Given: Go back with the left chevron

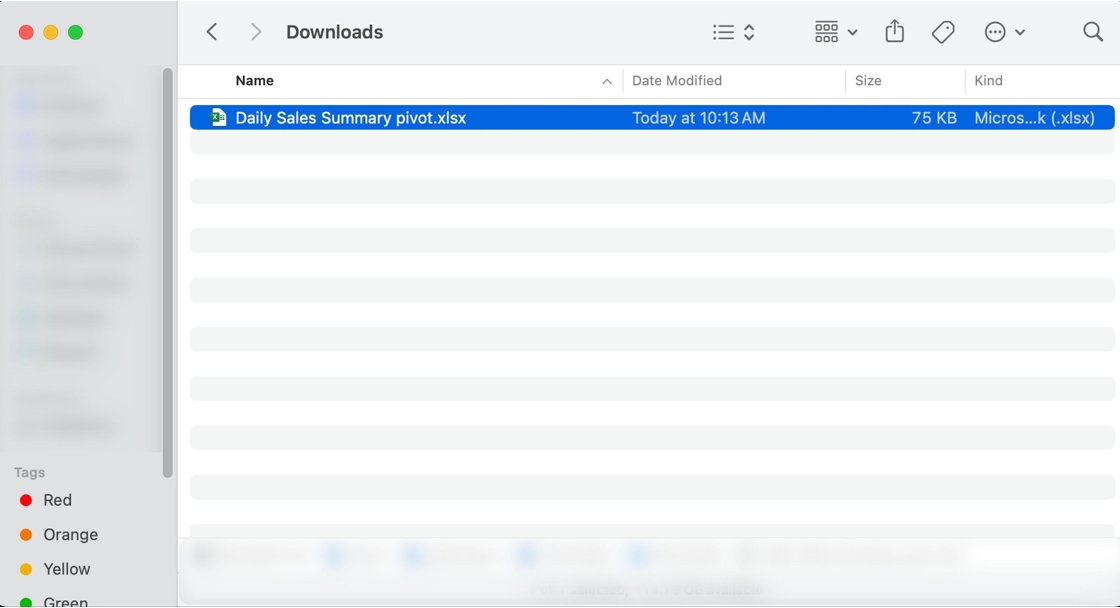Looking at the screenshot, I should point(212,32).
